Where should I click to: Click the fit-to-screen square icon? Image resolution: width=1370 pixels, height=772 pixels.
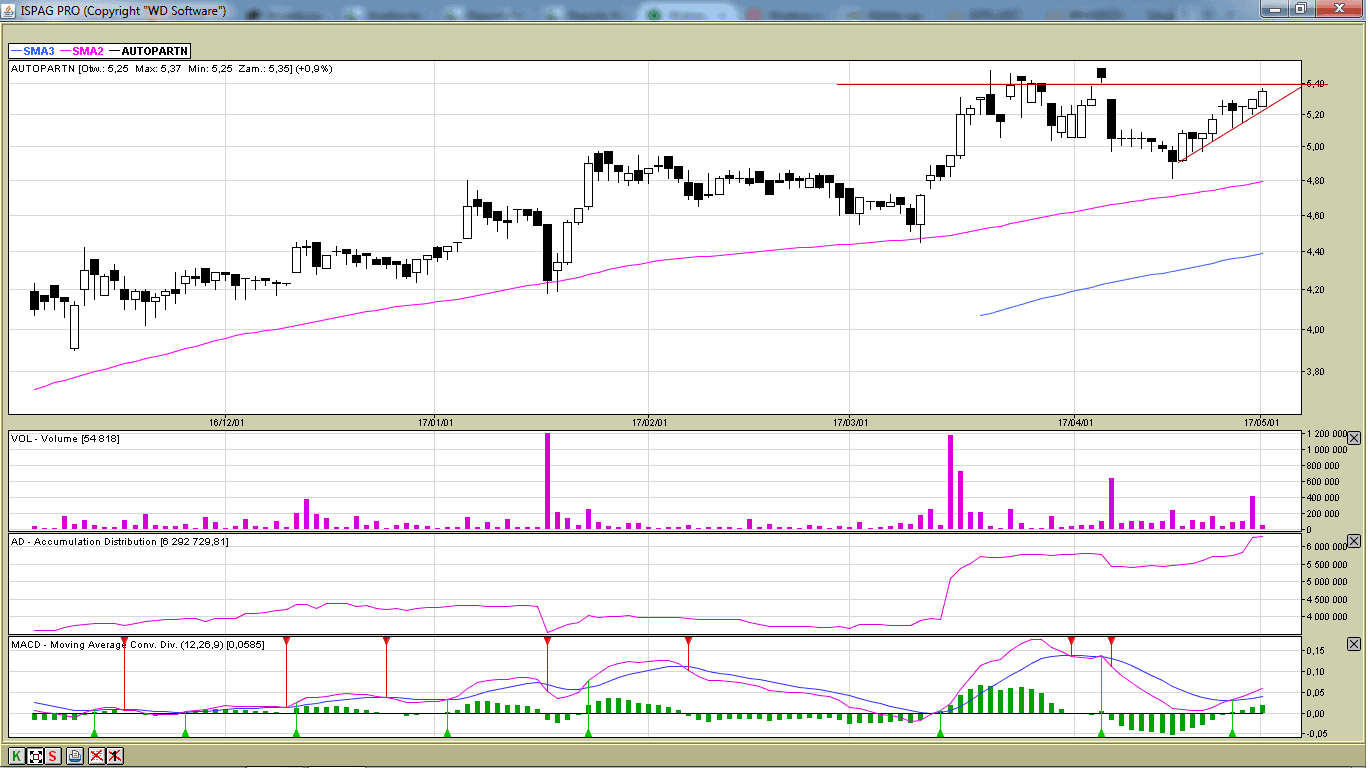tap(36, 756)
